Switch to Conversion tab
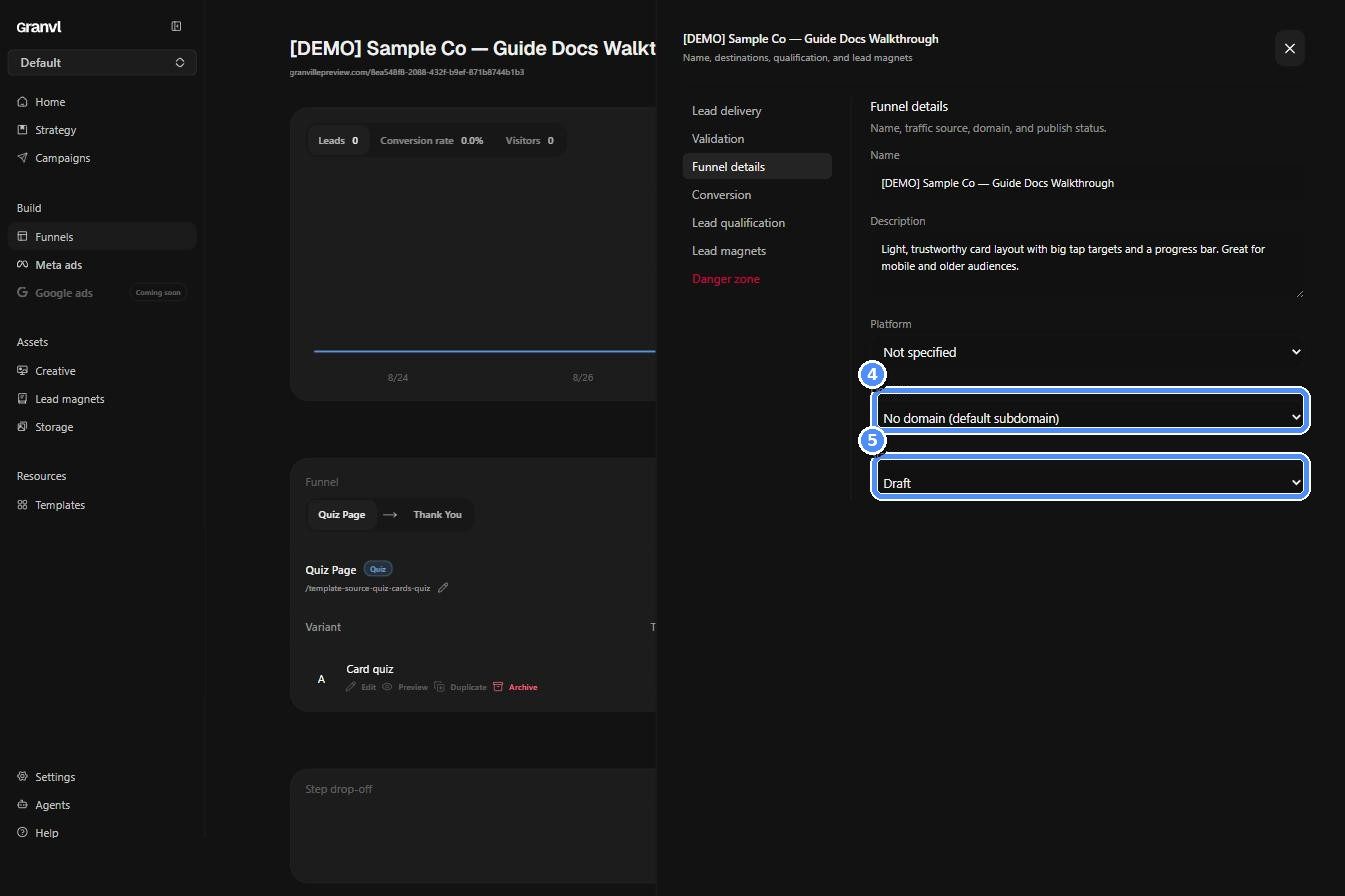 click(x=757, y=195)
